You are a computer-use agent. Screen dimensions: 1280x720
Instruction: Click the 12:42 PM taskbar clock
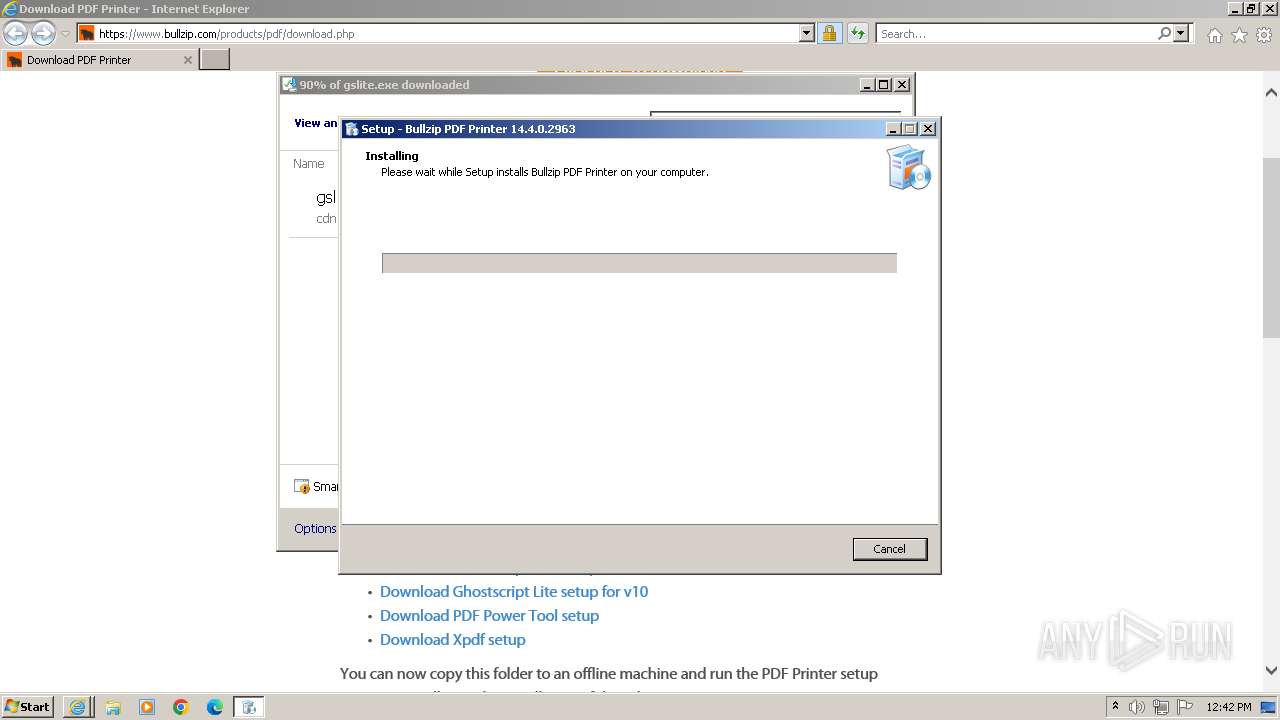click(x=1229, y=707)
